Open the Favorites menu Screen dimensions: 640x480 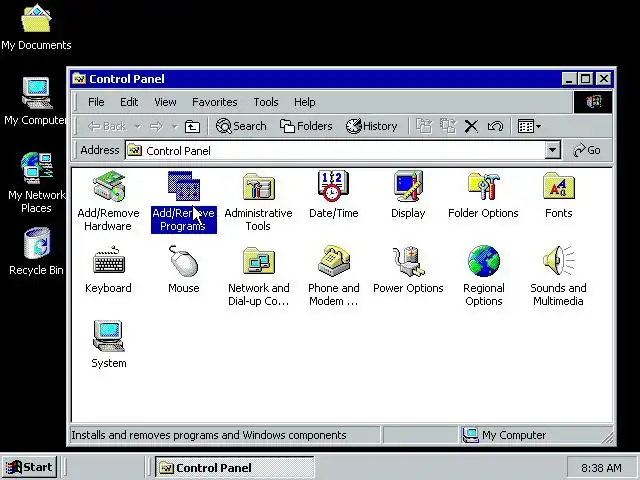(215, 102)
